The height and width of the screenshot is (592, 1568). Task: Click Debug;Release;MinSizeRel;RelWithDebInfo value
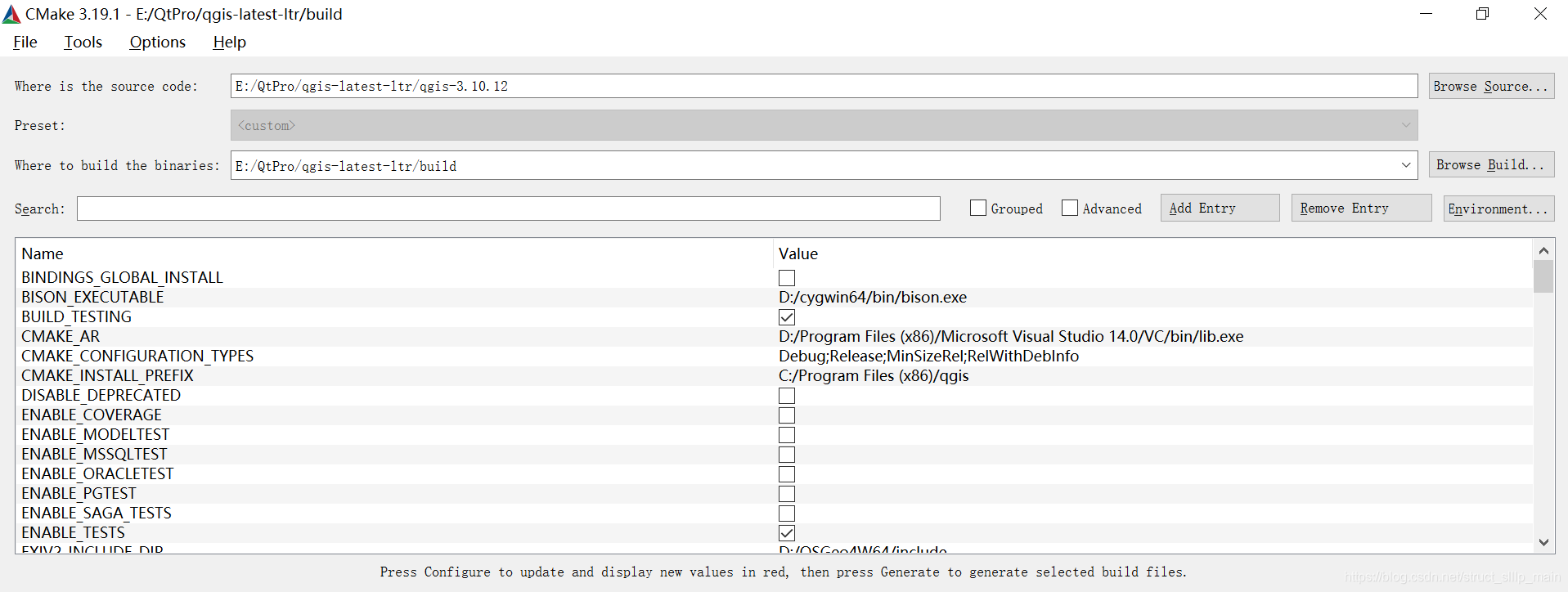pyautogui.click(x=928, y=356)
